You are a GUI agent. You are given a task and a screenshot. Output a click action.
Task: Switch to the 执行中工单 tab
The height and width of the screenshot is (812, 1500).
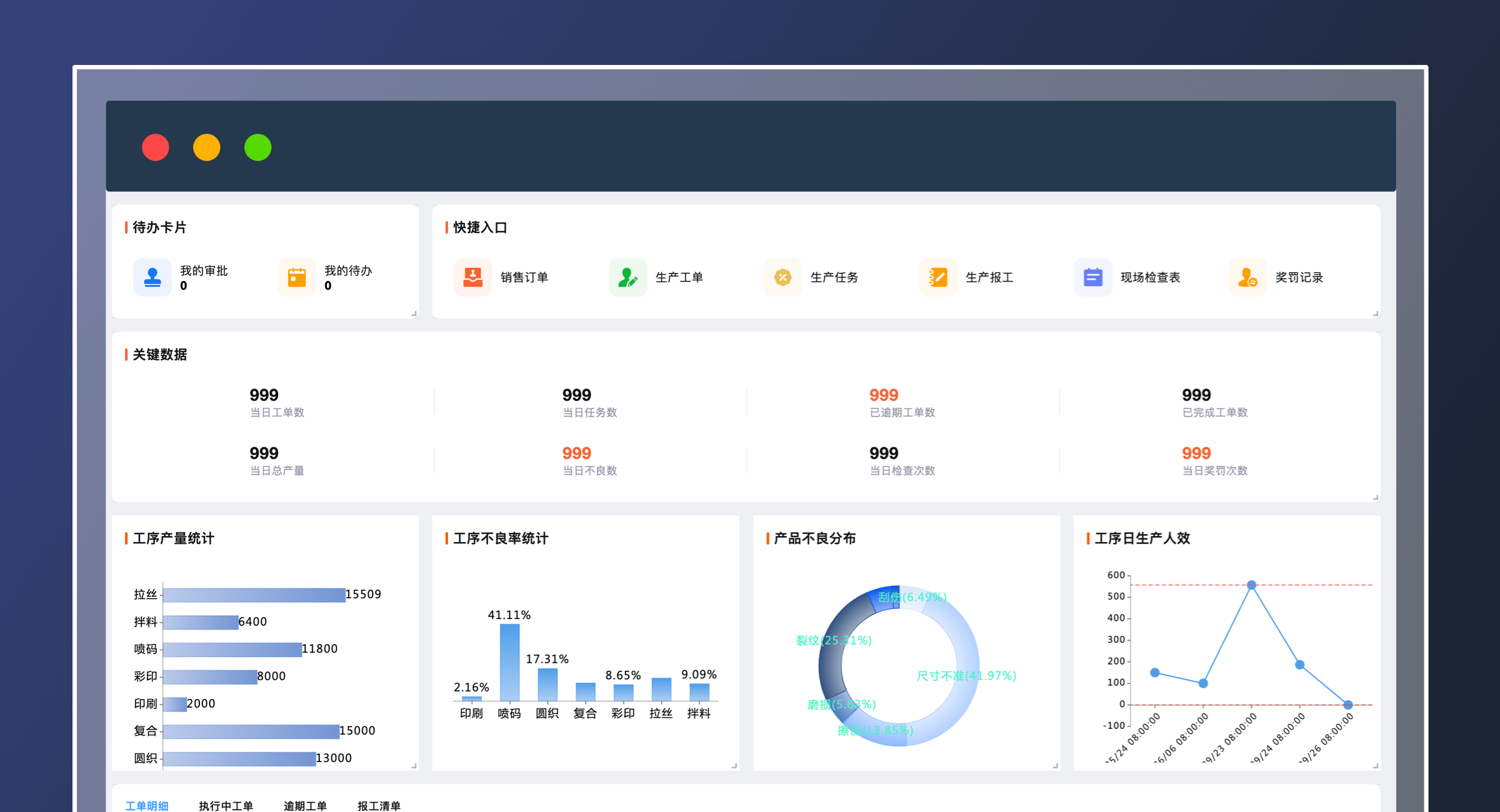click(x=226, y=805)
